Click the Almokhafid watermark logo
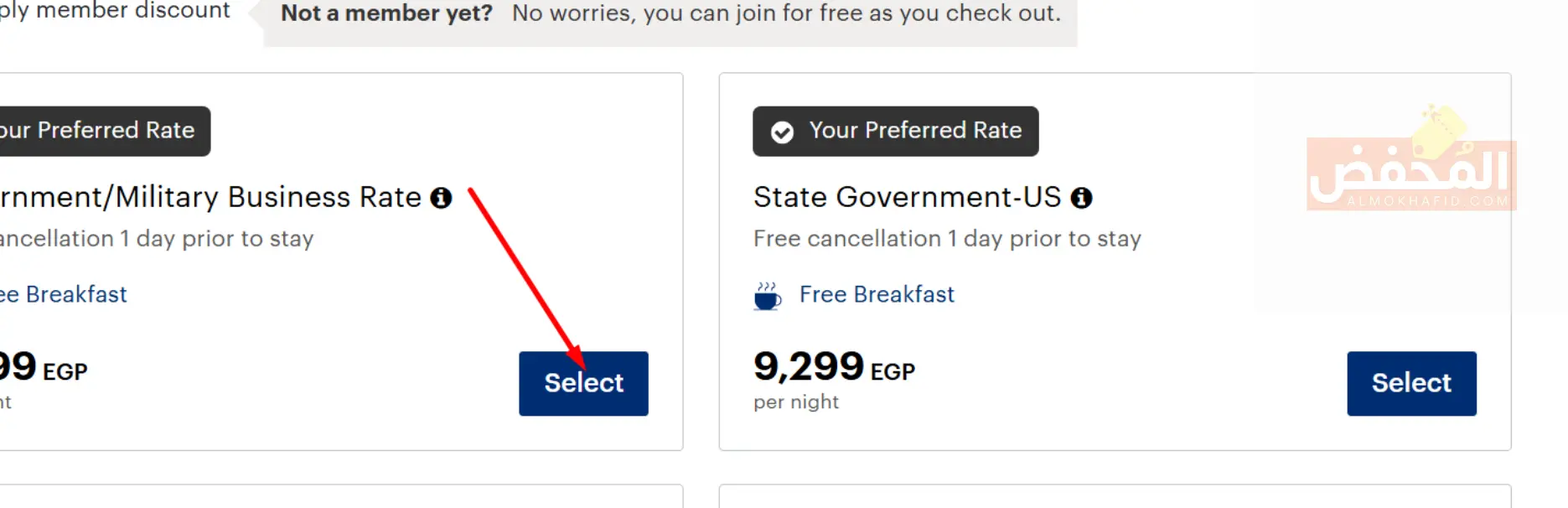The width and height of the screenshot is (1568, 508). 1410,165
